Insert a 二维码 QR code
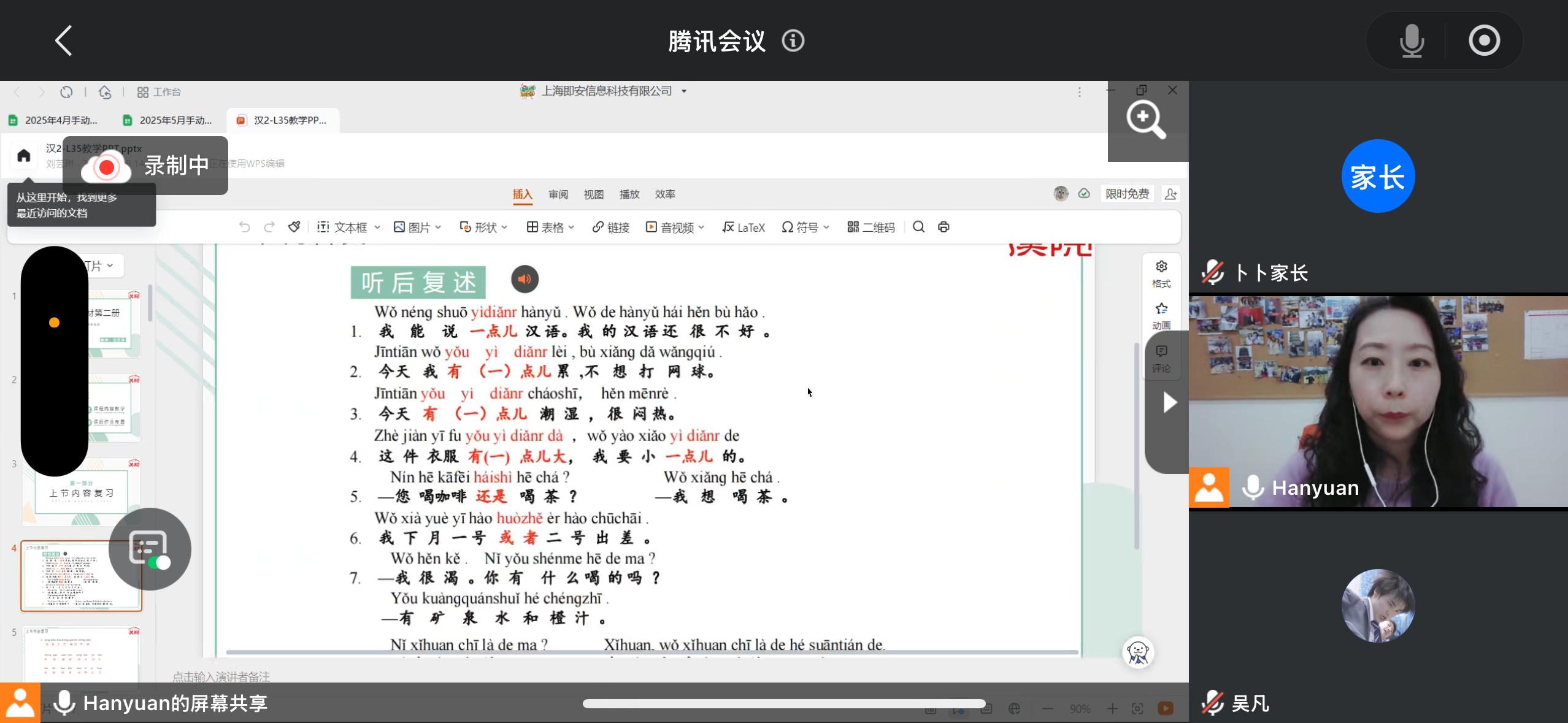Screen dimensions: 1568x723 [x=870, y=228]
